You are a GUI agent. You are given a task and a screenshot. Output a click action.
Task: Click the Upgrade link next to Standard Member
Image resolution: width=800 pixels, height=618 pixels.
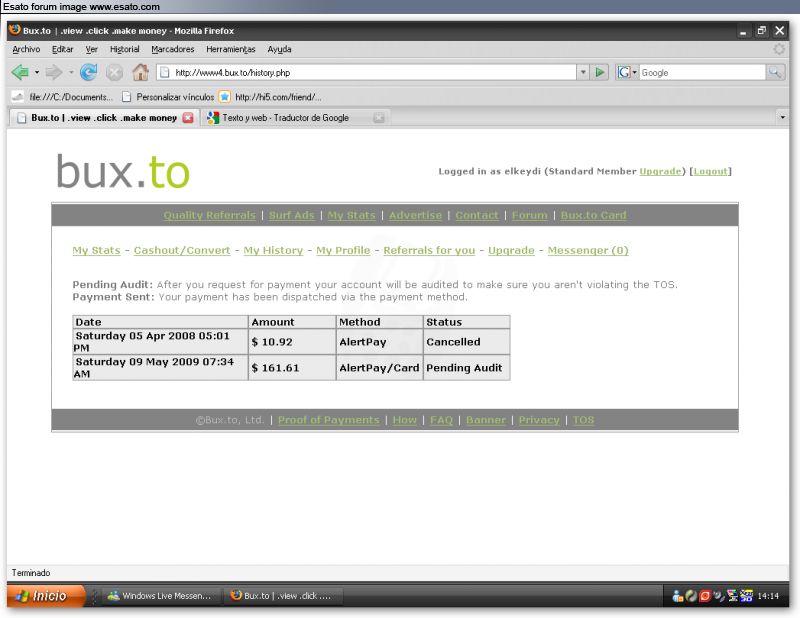(660, 171)
